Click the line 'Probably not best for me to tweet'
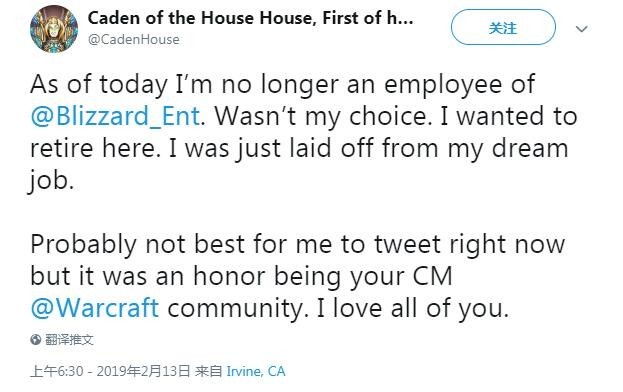This screenshot has width=623, height=392. click(x=298, y=244)
